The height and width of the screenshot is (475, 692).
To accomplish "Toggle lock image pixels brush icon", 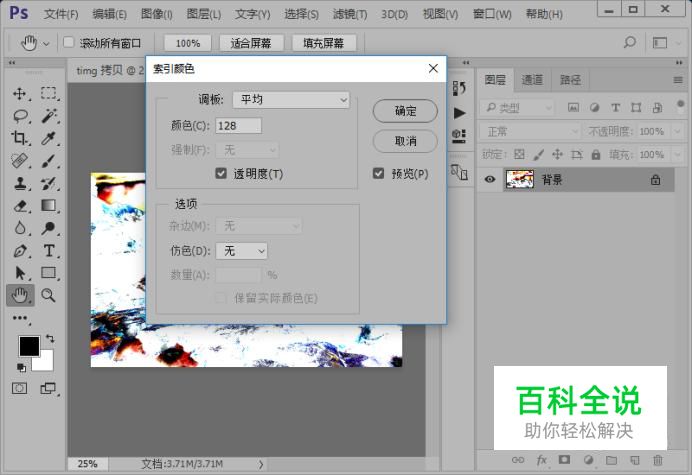I will pyautogui.click(x=538, y=154).
